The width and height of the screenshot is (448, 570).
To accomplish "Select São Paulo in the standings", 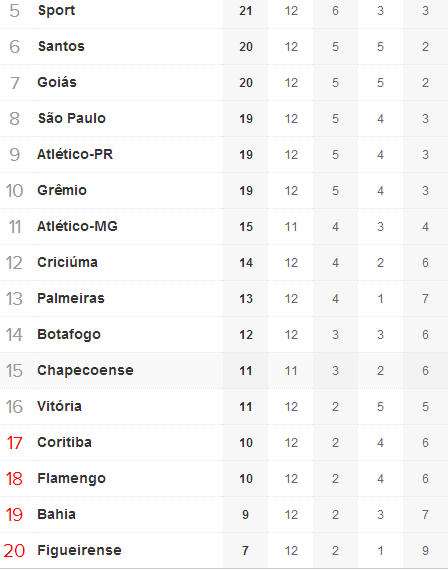I will click(x=72, y=118).
